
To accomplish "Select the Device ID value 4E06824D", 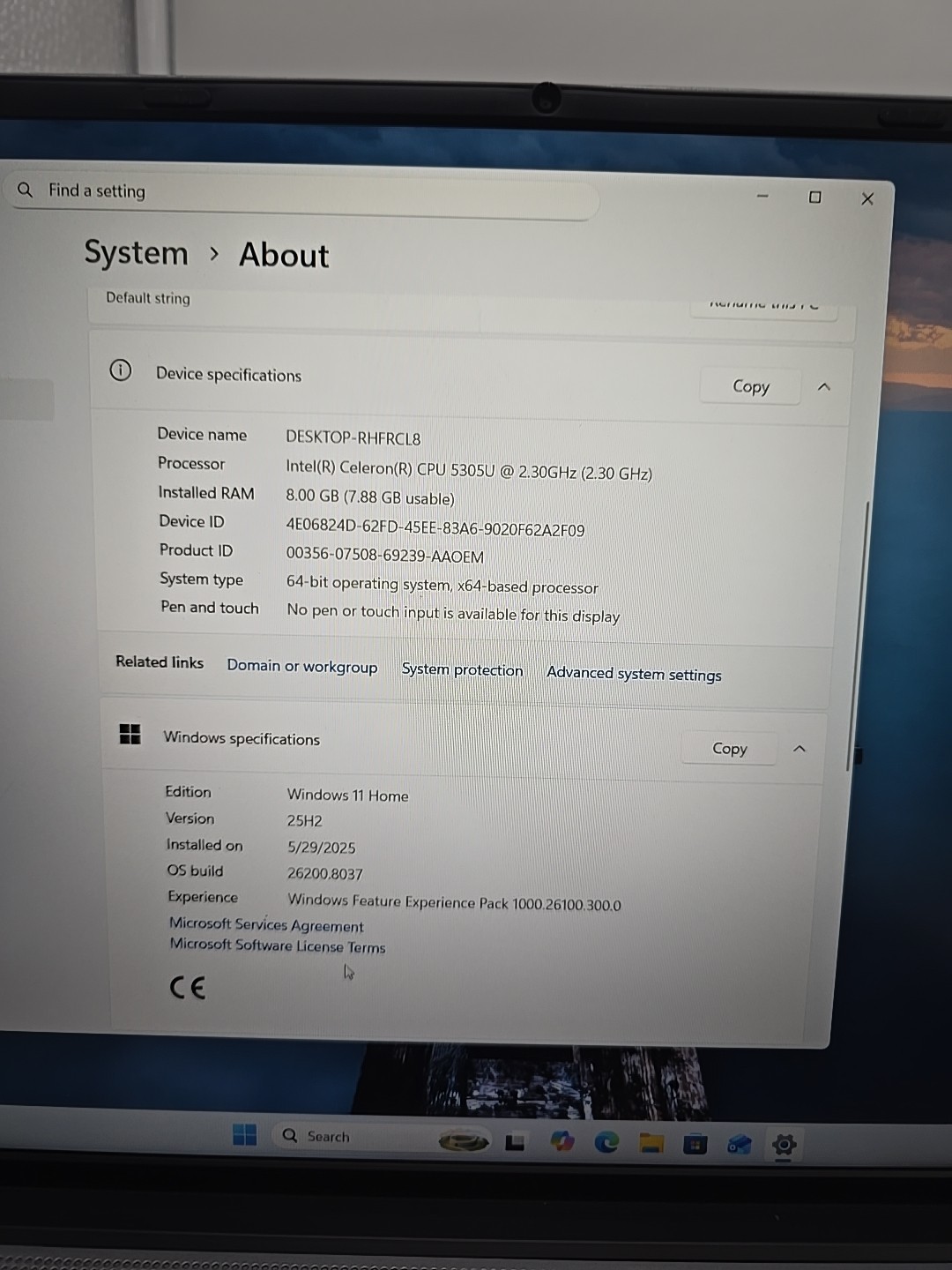I will pyautogui.click(x=435, y=529).
